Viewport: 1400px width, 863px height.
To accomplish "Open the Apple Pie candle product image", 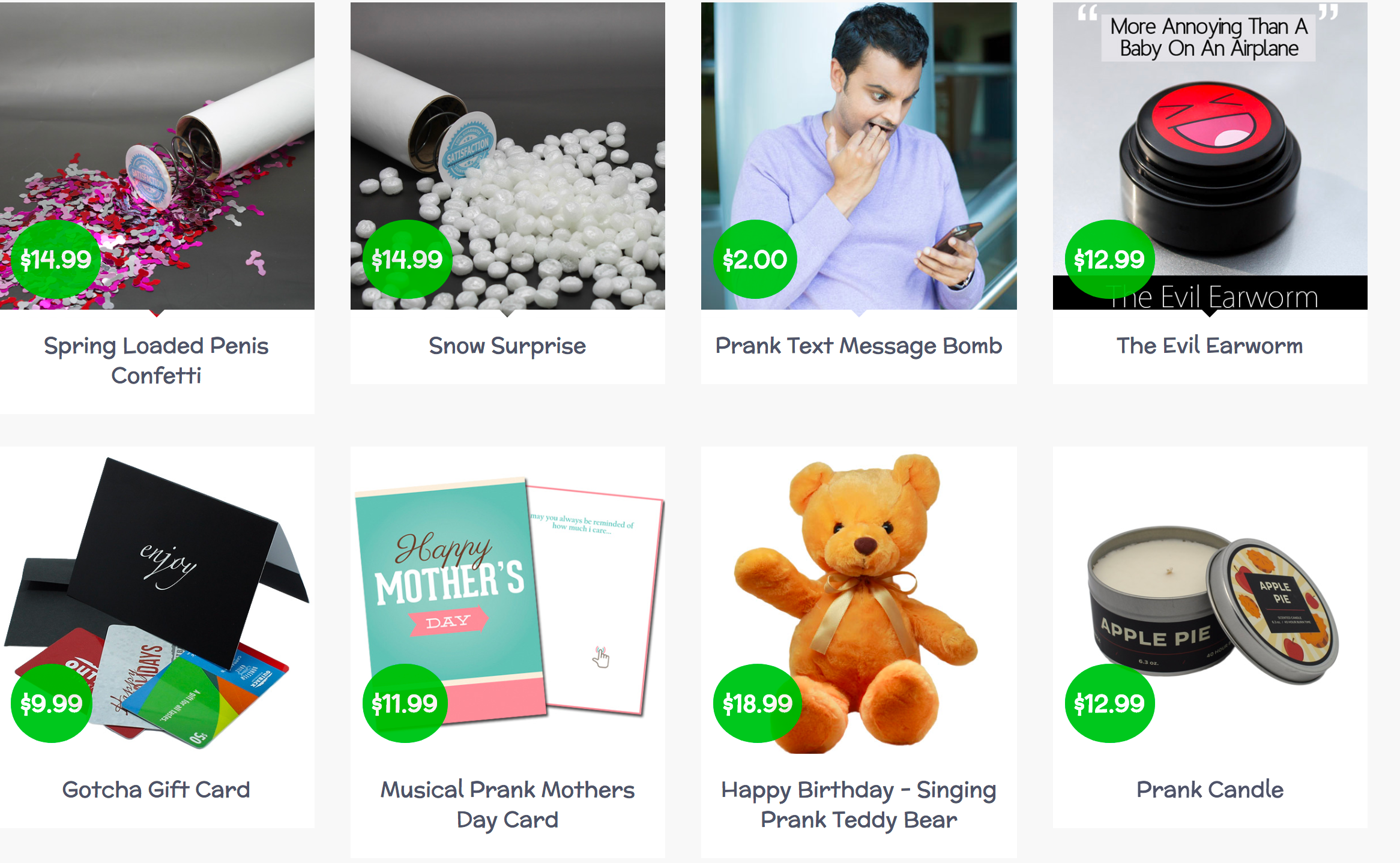I will pos(1210,600).
